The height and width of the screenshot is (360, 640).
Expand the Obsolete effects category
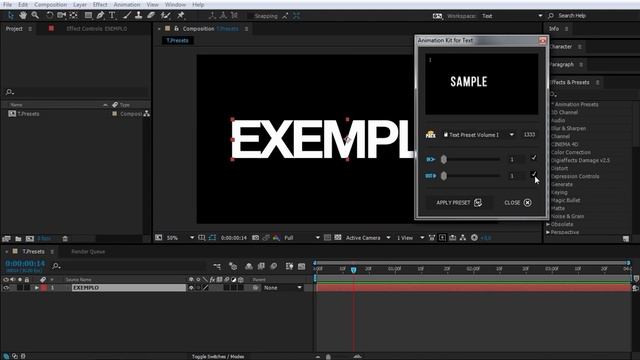pyautogui.click(x=548, y=224)
